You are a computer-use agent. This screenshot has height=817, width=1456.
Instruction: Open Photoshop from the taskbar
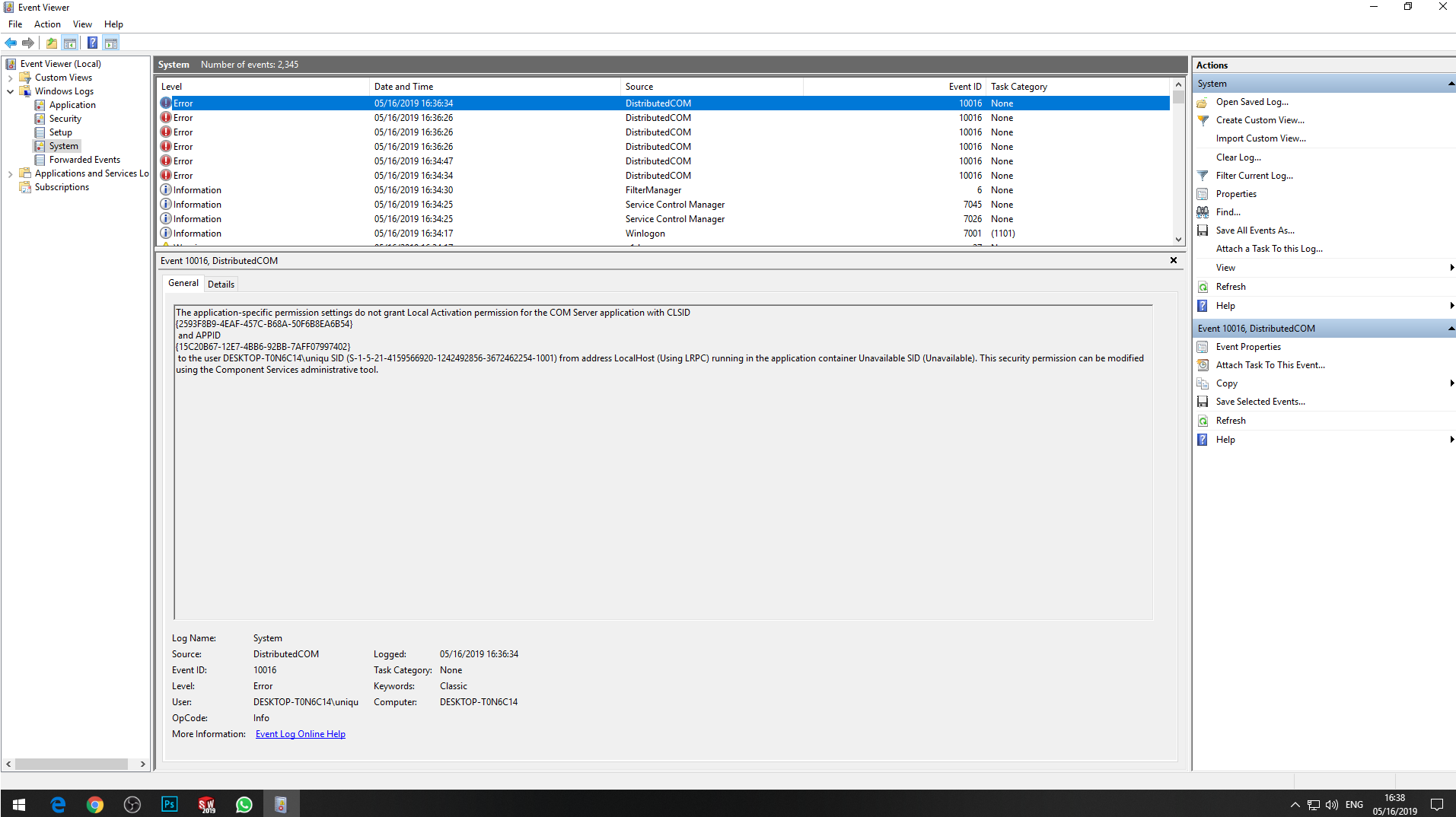point(169,804)
